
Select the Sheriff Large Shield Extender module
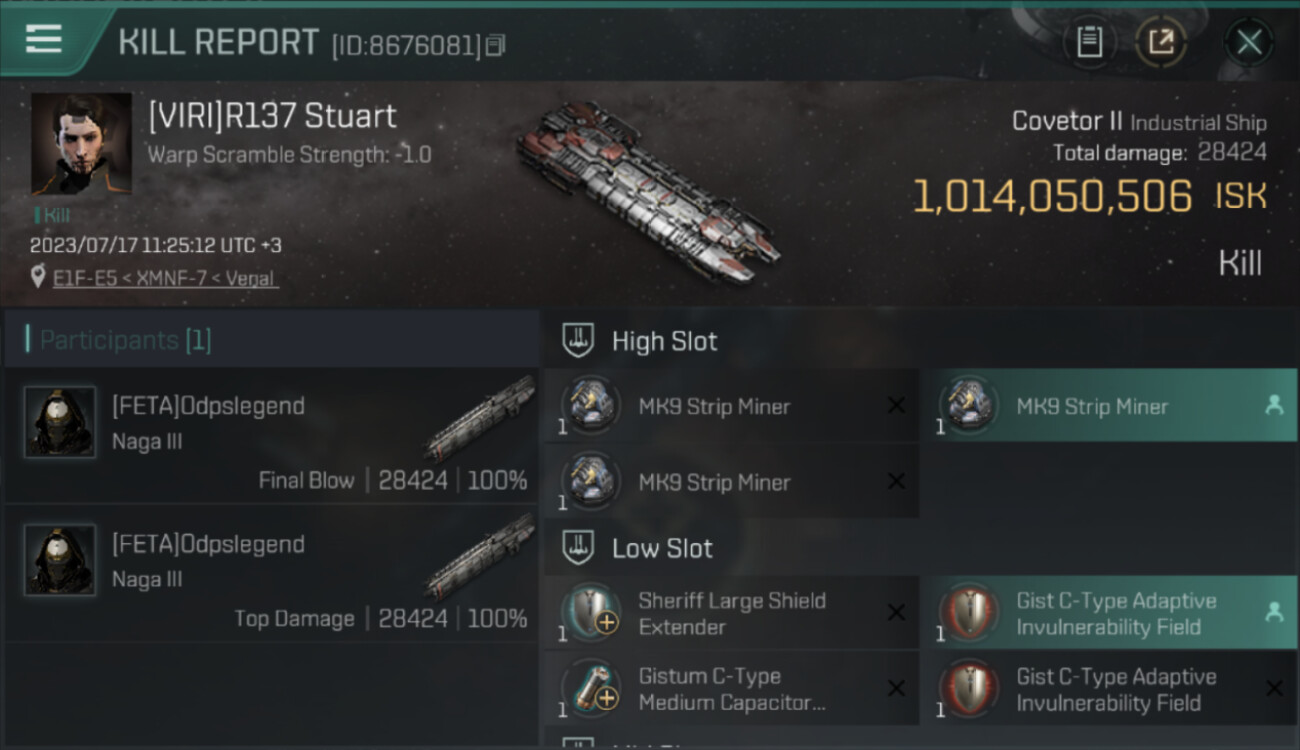click(x=732, y=613)
